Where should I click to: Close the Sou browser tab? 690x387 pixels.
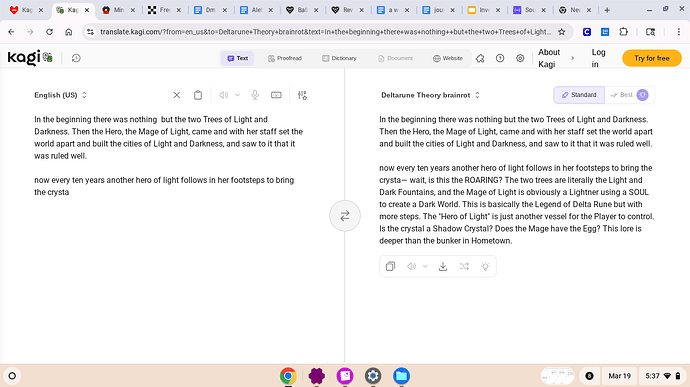coord(543,10)
